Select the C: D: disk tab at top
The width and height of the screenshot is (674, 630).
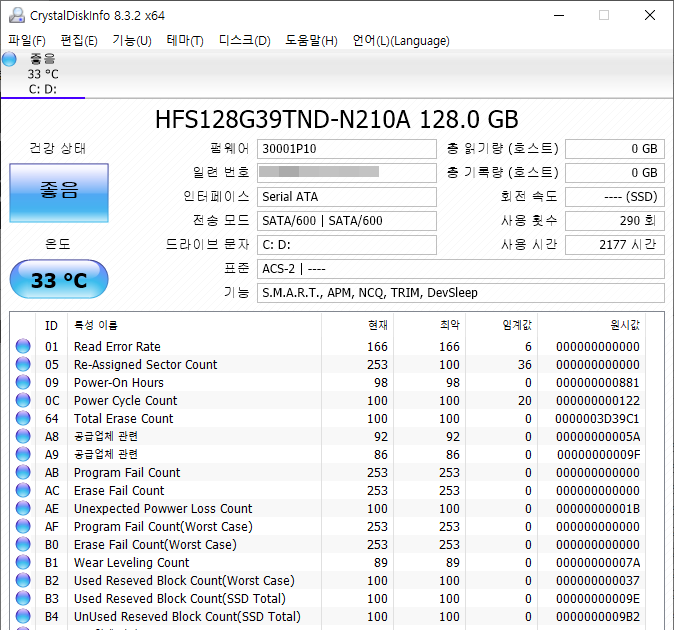[43, 74]
